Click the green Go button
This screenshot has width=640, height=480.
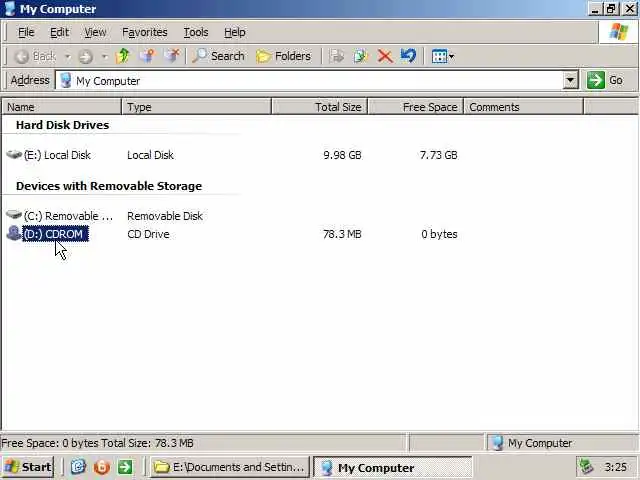[x=605, y=80]
